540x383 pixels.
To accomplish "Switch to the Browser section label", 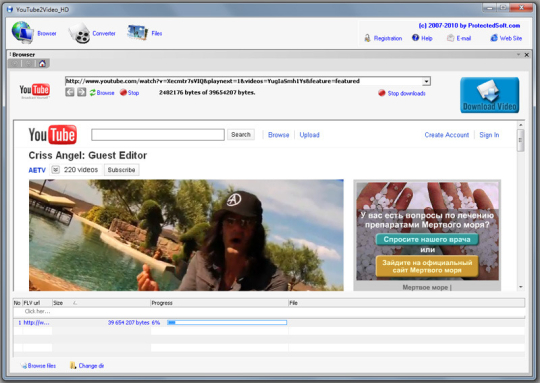I will (x=47, y=33).
